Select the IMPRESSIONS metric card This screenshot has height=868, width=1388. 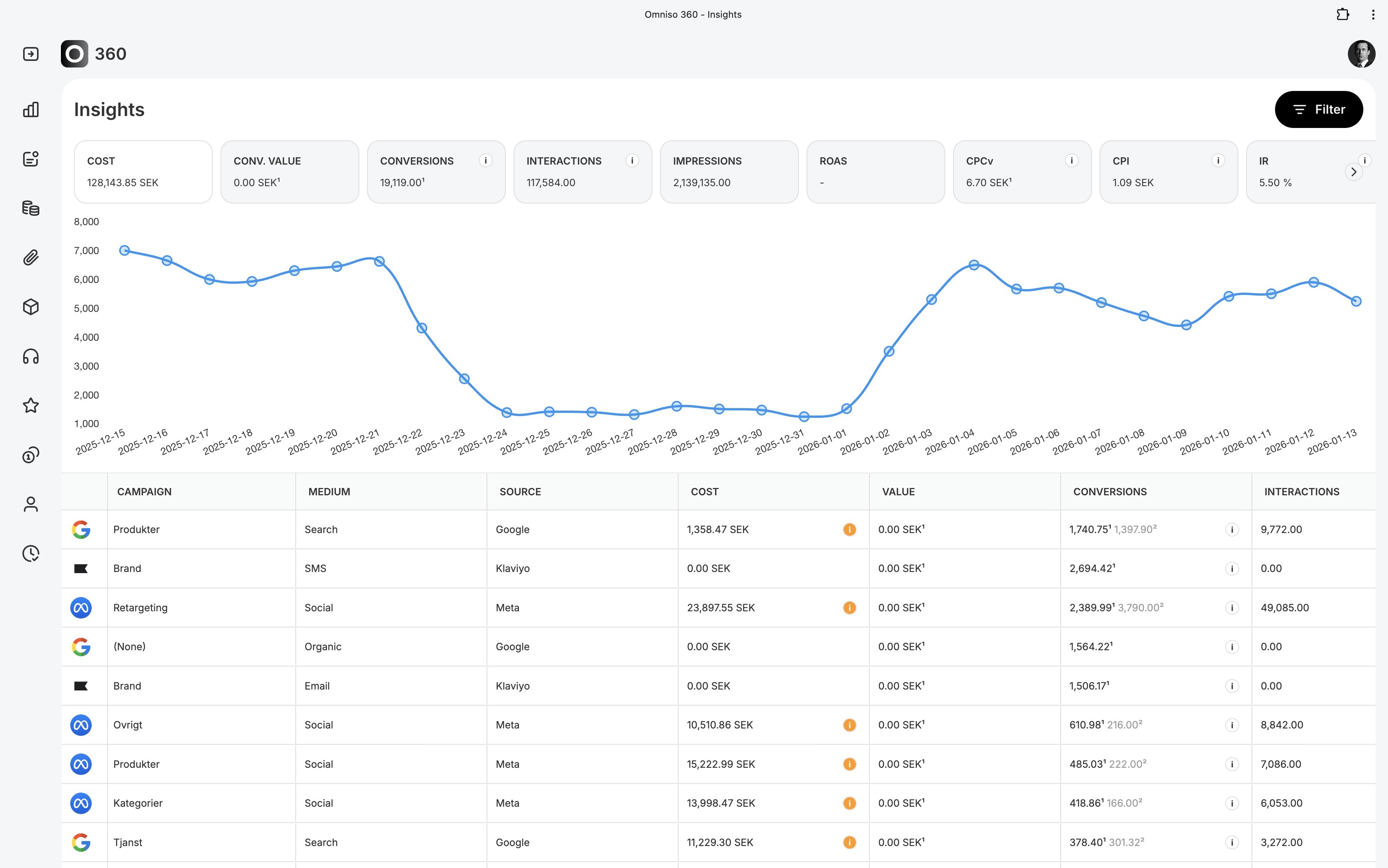click(x=729, y=172)
